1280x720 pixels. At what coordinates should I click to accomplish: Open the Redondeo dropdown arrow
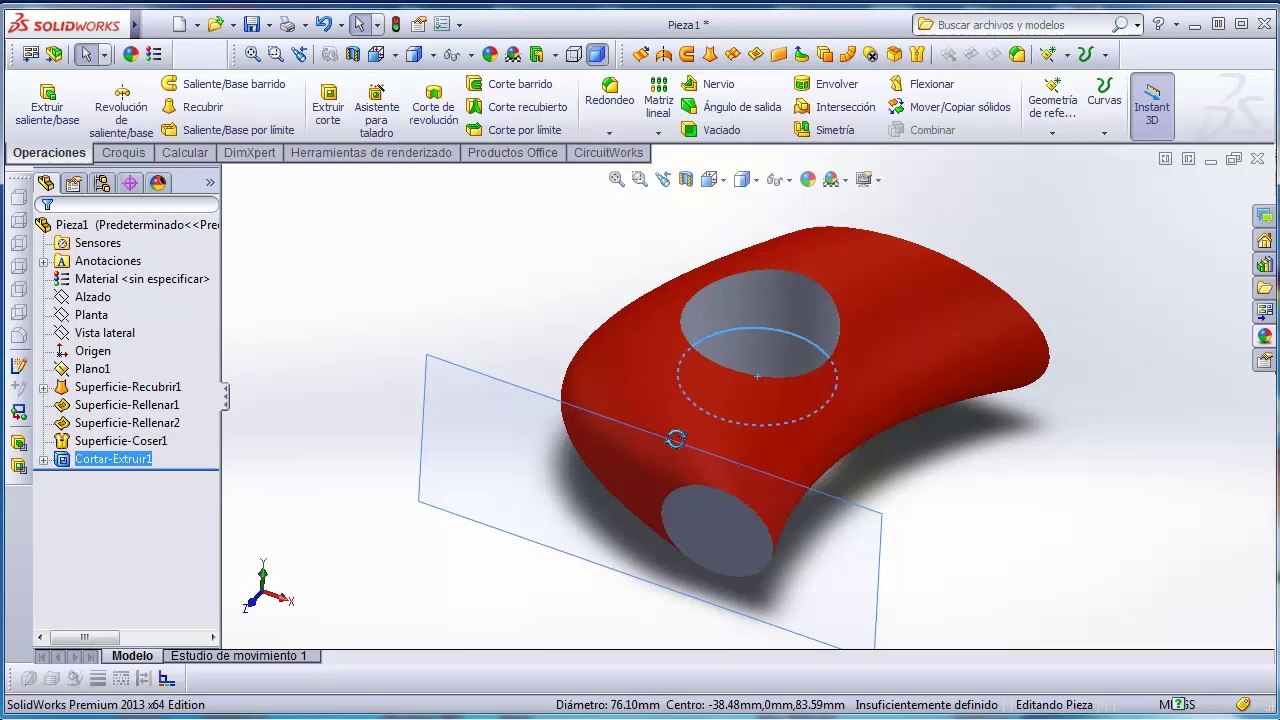point(609,133)
